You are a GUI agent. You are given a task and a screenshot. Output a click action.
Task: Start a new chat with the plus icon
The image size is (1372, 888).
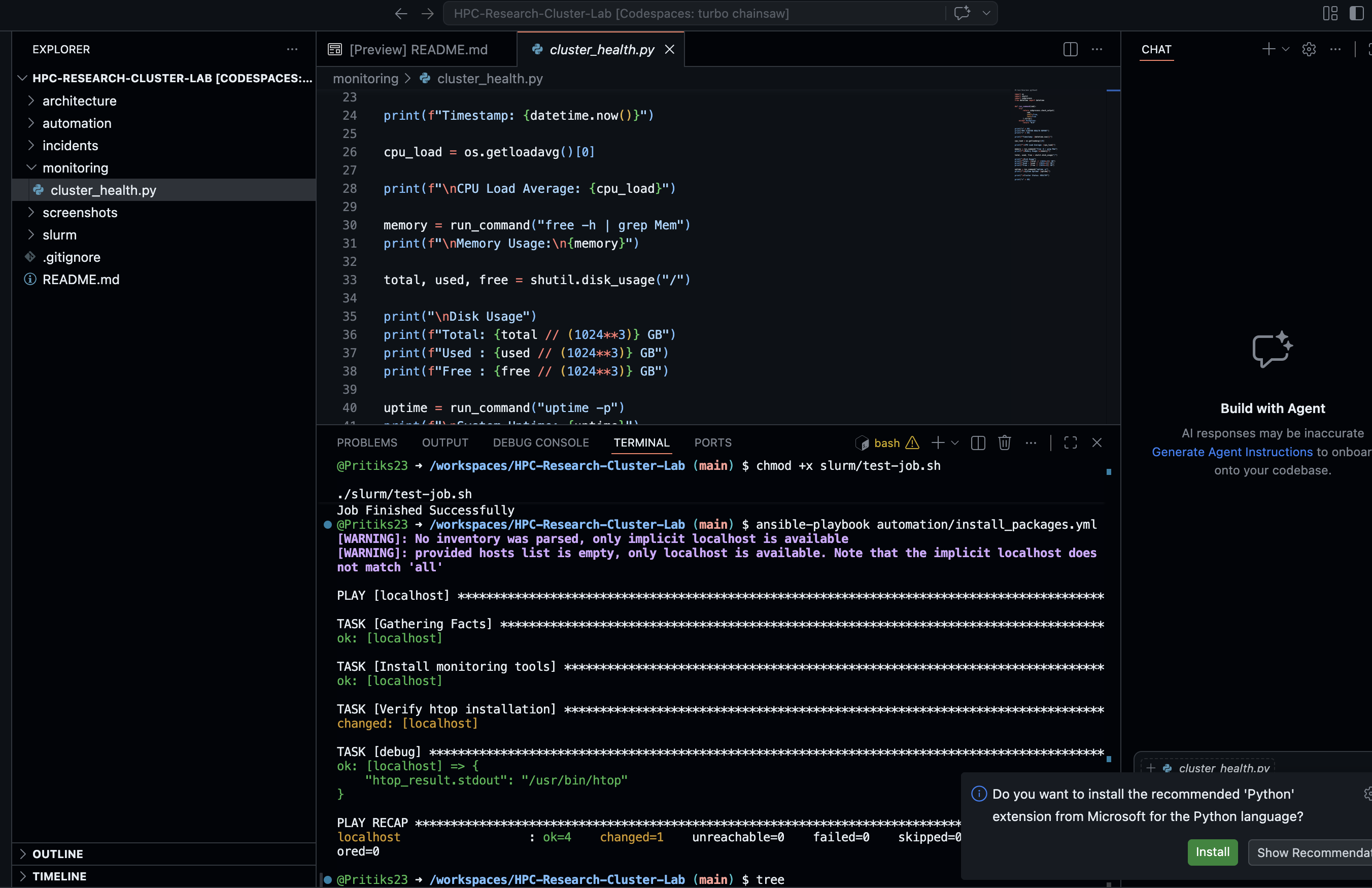pyautogui.click(x=1268, y=50)
